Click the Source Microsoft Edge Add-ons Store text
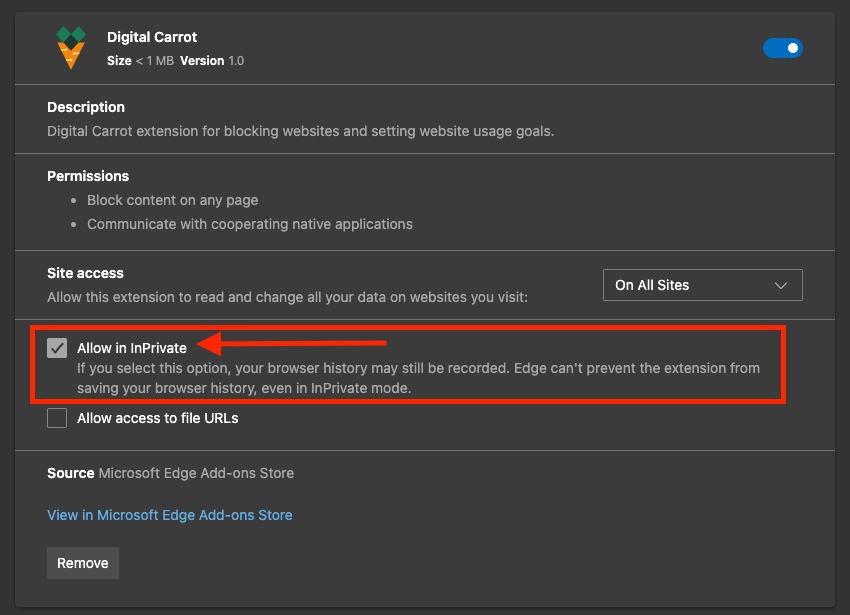 pos(170,473)
